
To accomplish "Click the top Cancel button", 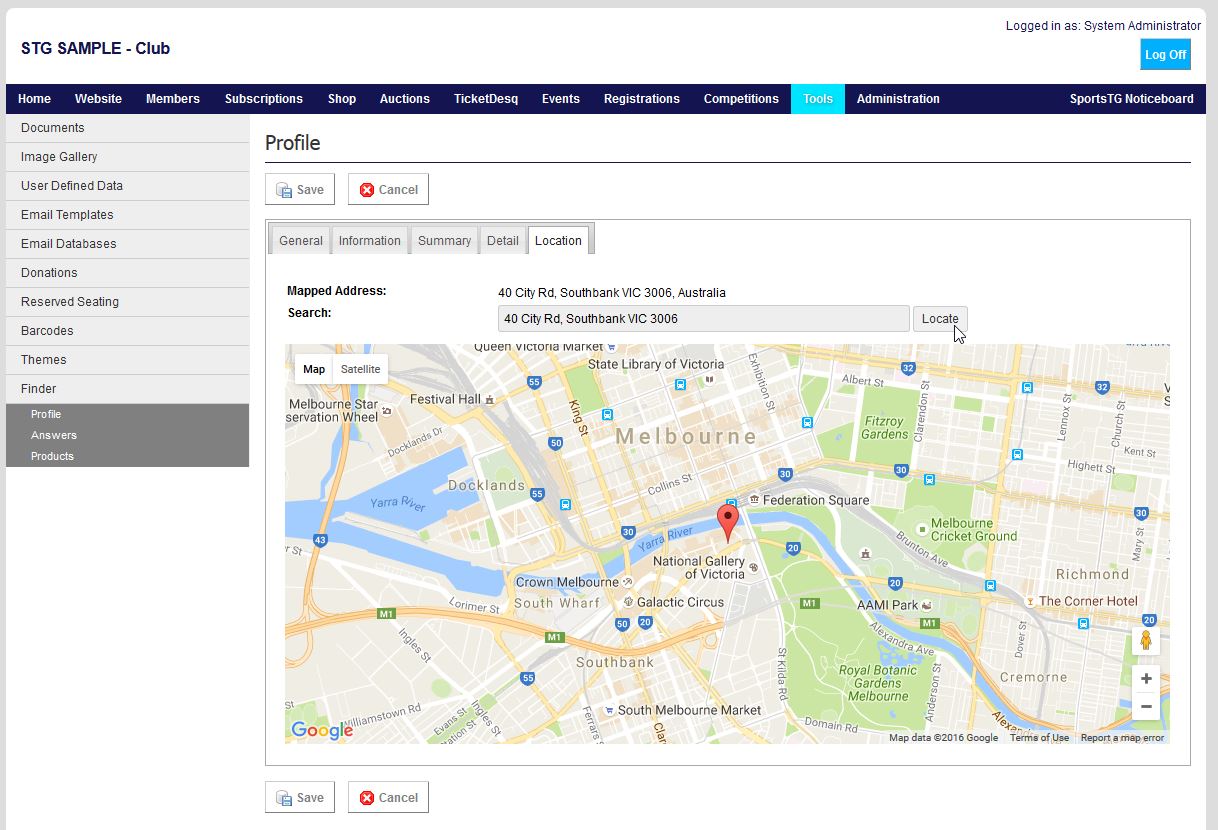I will [388, 189].
